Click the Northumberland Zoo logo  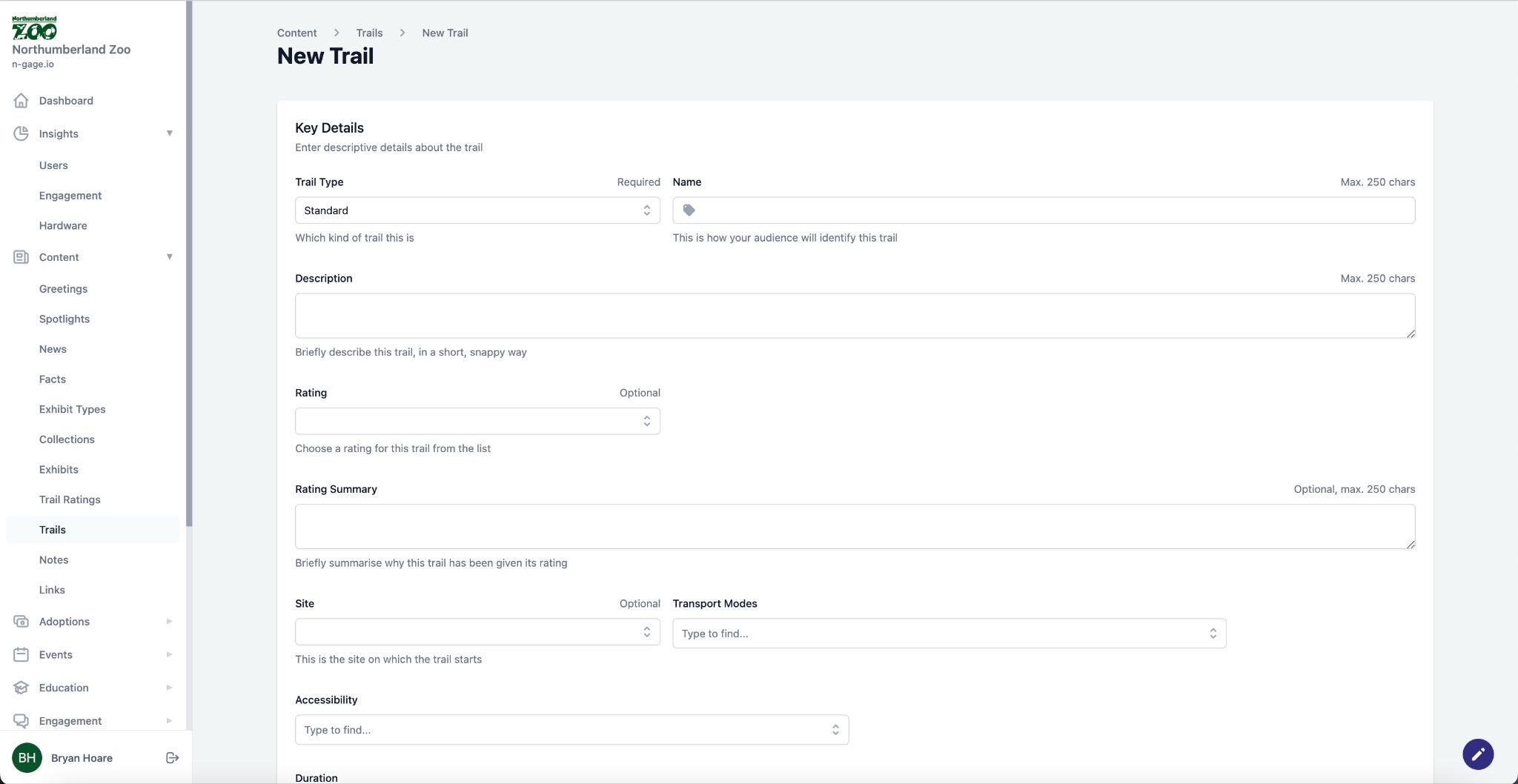click(x=34, y=28)
